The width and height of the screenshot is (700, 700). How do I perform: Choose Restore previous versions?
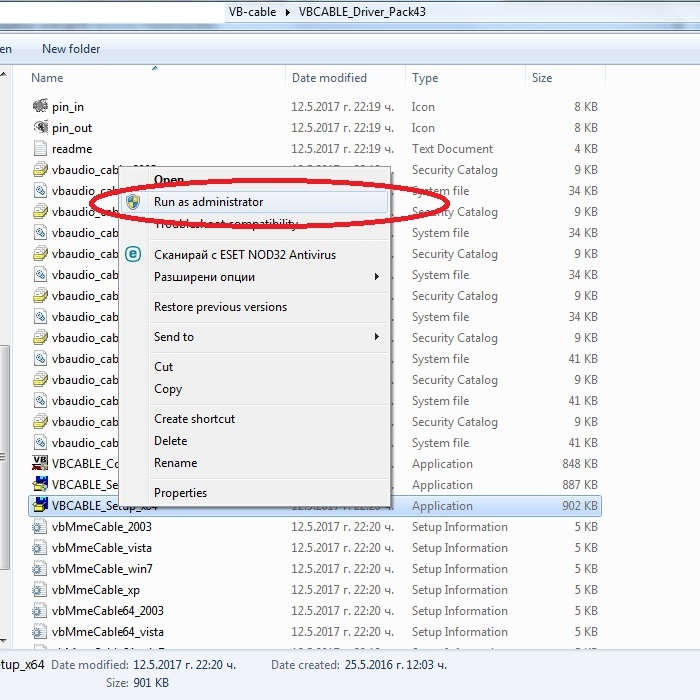(220, 307)
